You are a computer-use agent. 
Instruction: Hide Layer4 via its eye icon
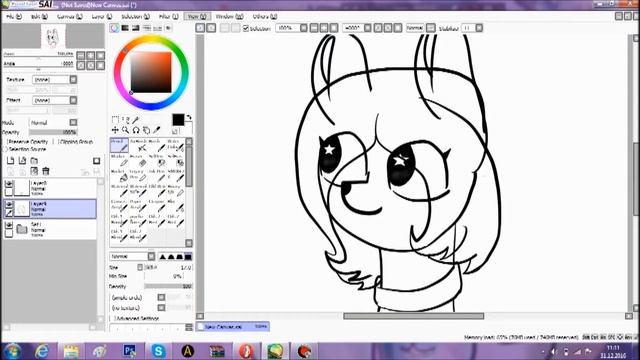tap(9, 204)
